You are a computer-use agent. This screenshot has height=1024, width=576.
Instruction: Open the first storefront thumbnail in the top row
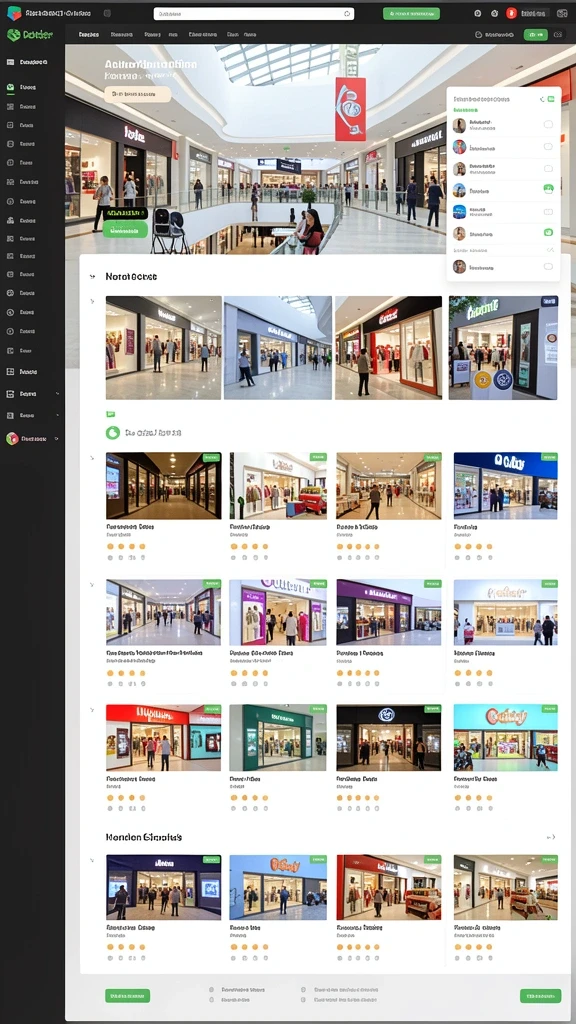pos(163,347)
